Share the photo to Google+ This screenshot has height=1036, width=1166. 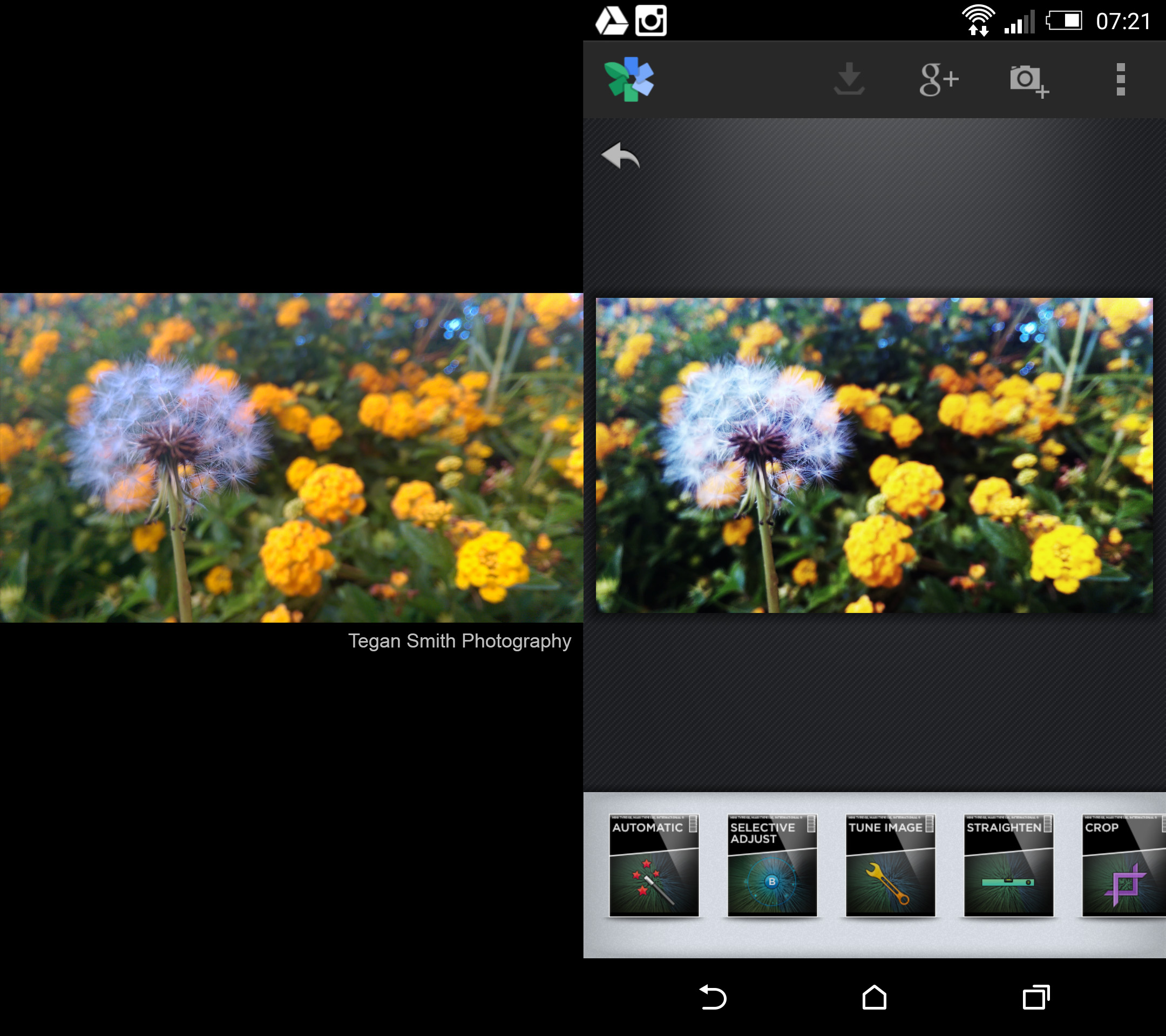pyautogui.click(x=938, y=79)
